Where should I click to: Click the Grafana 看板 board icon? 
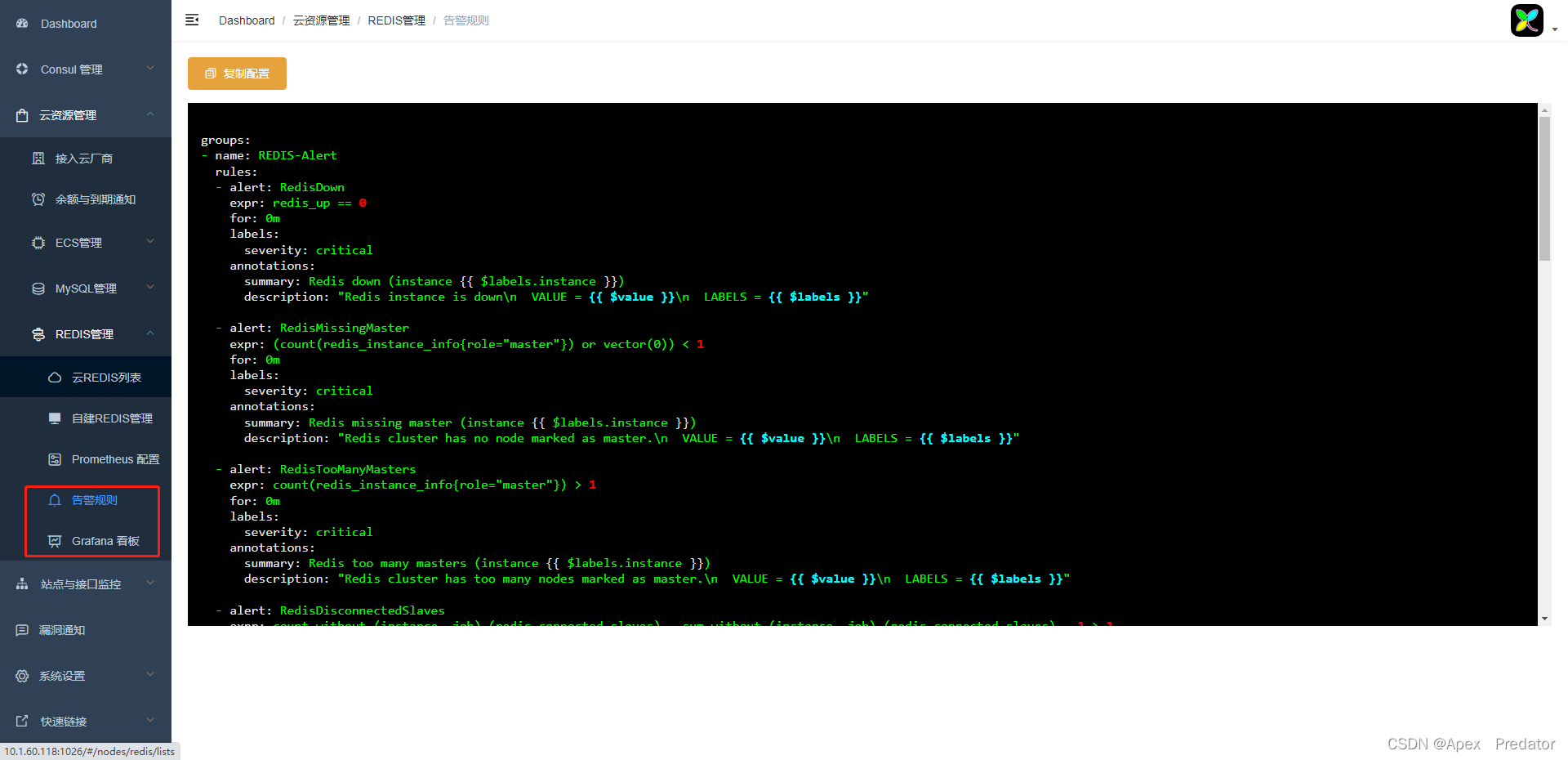[55, 541]
